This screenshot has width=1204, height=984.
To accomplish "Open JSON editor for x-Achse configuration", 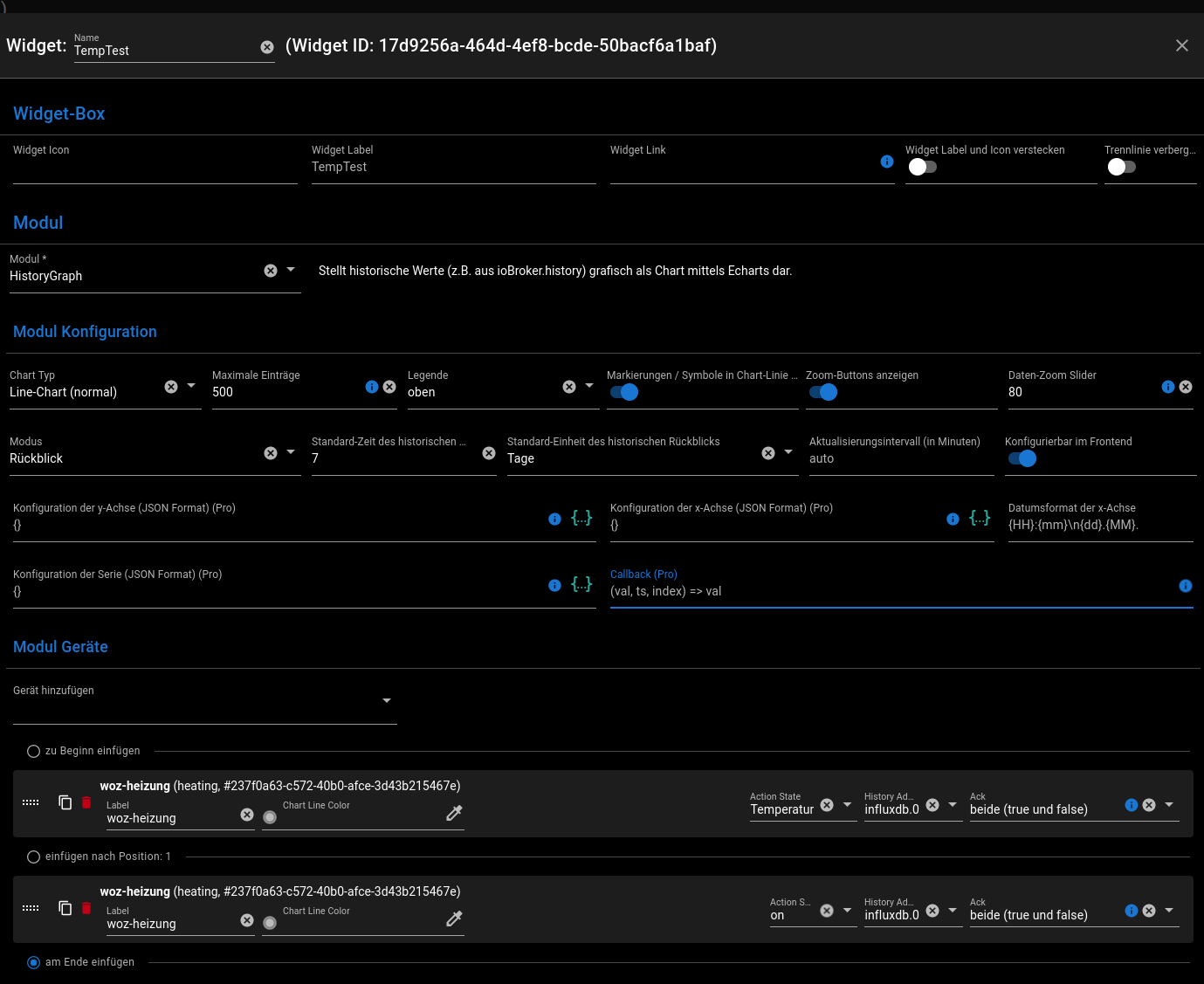I will 980,518.
